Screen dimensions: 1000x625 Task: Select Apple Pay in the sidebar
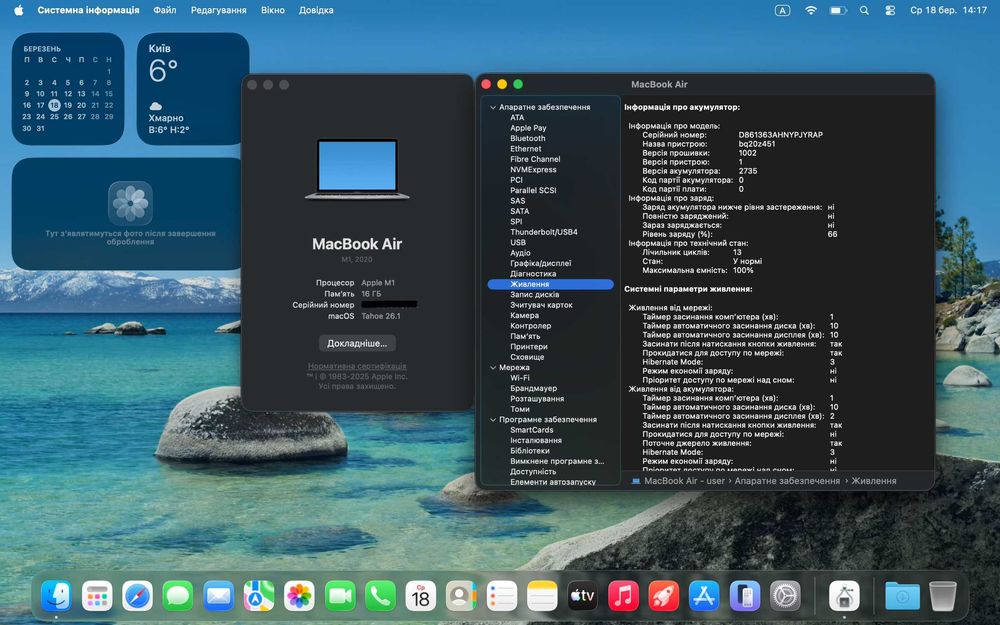528,128
